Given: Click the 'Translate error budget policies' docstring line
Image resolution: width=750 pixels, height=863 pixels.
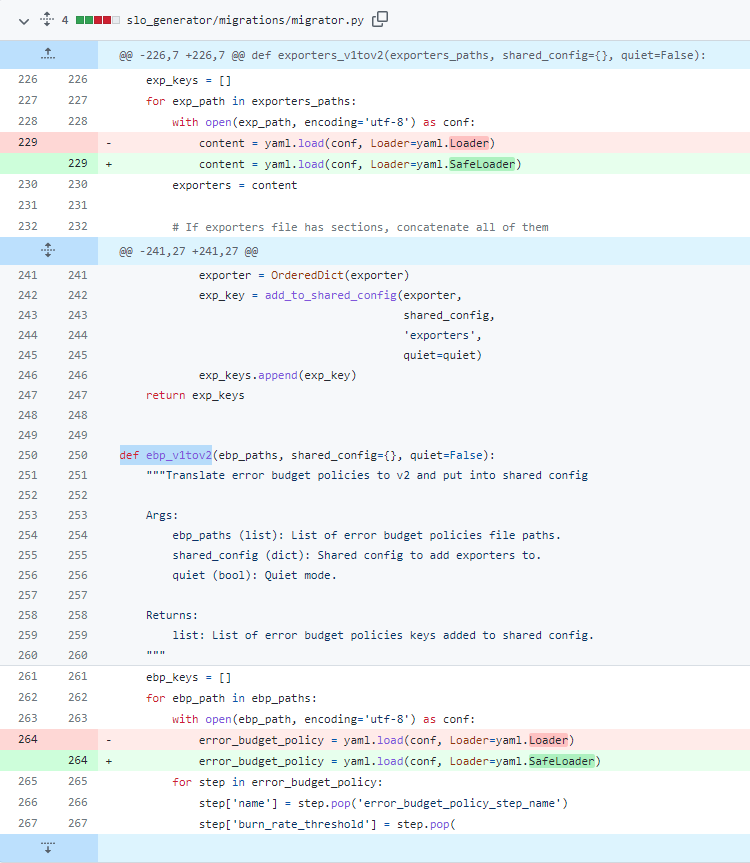Looking at the screenshot, I should click(367, 476).
